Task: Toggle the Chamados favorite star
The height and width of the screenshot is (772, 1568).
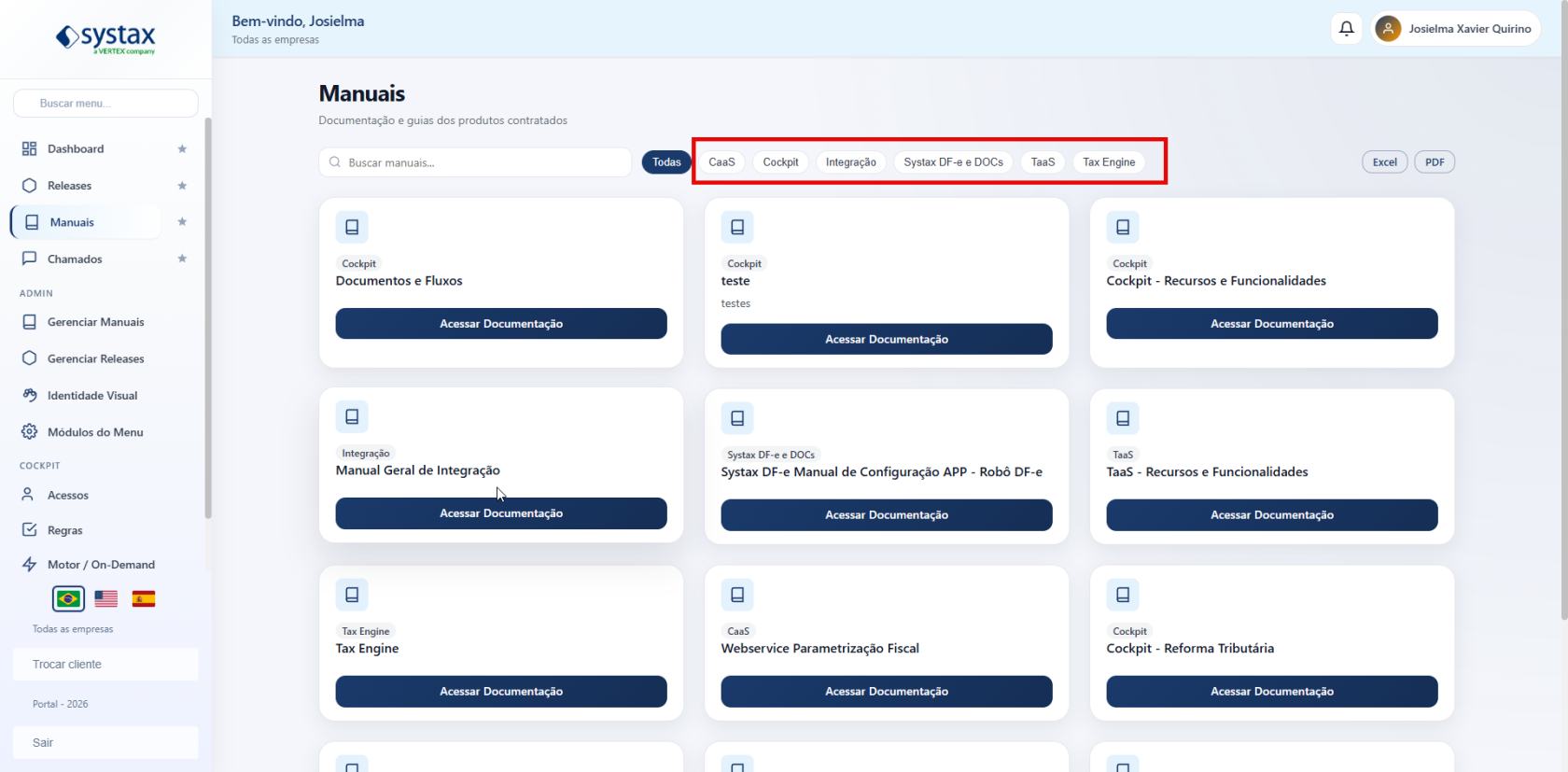Action: tap(182, 259)
